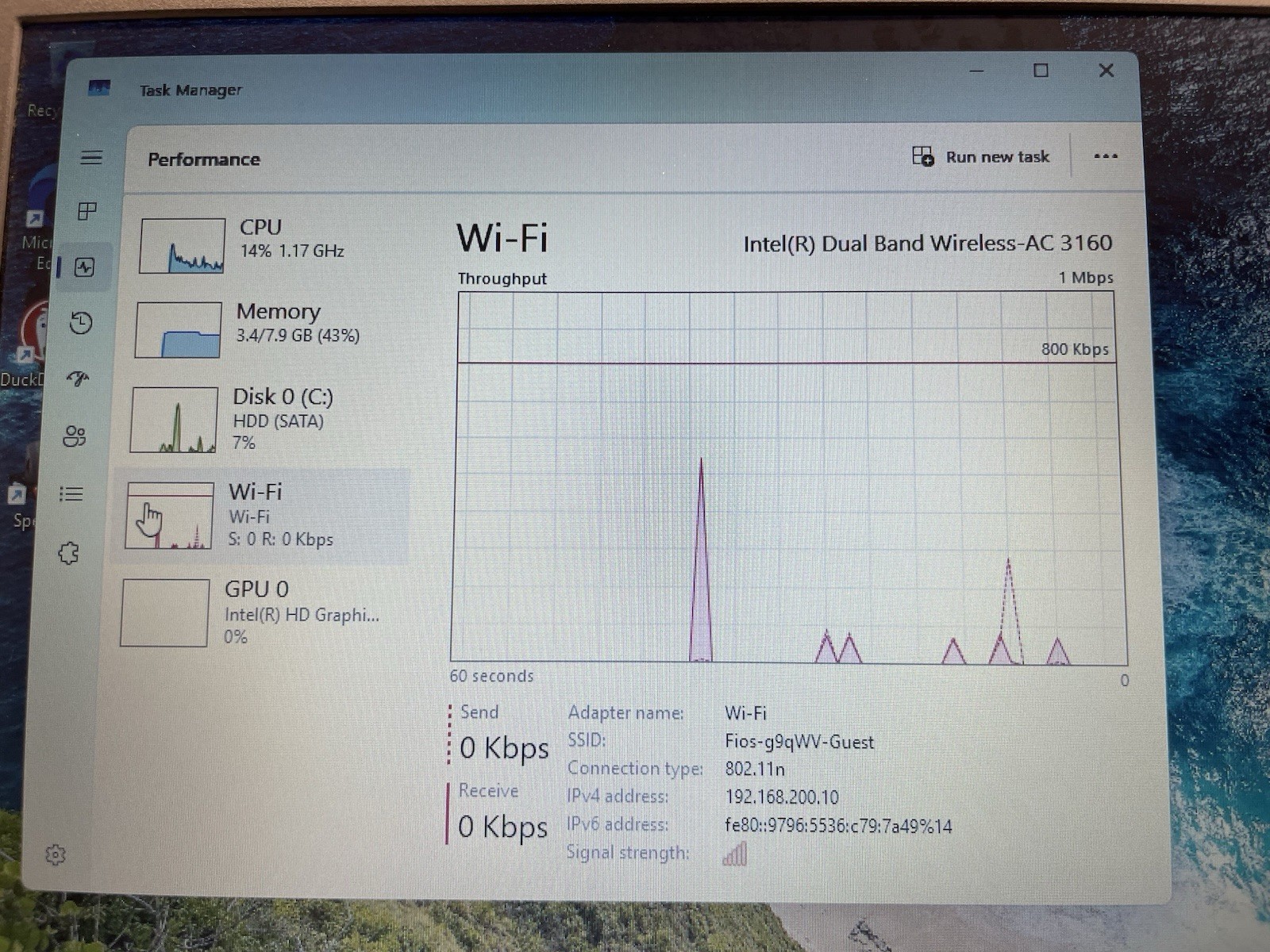The height and width of the screenshot is (952, 1270).
Task: Click the Run new task button label
Action: (x=998, y=157)
